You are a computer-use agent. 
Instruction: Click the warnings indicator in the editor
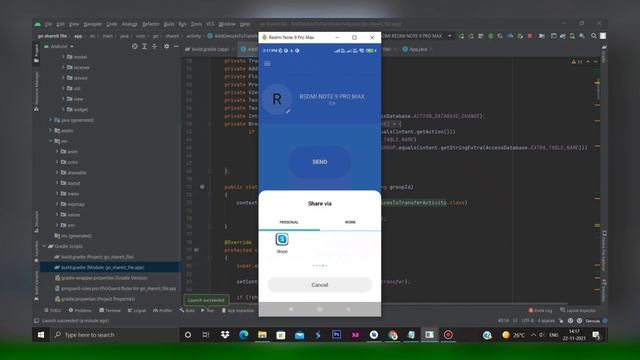[577, 62]
